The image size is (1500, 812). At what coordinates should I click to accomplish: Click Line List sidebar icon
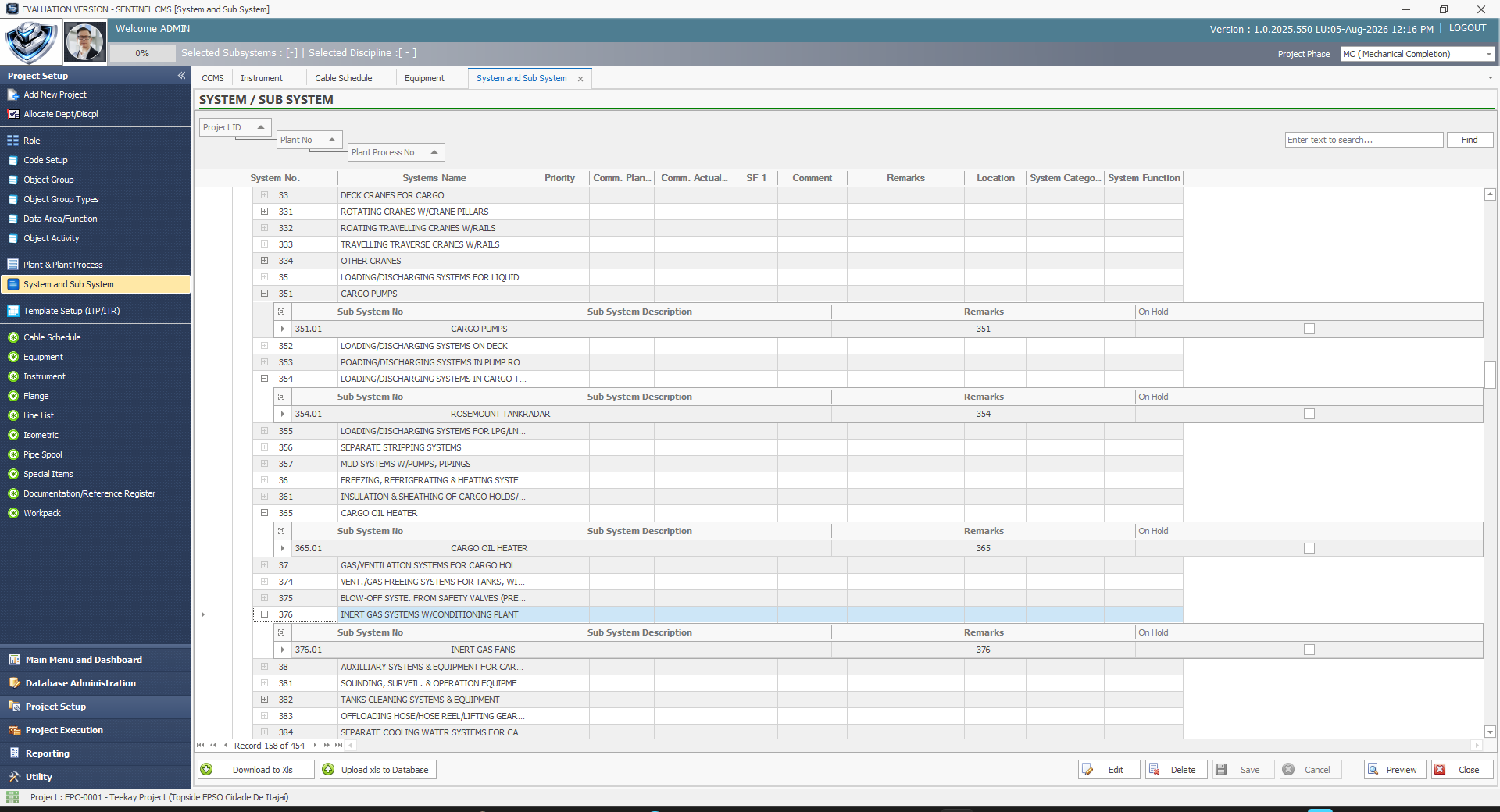tap(13, 415)
